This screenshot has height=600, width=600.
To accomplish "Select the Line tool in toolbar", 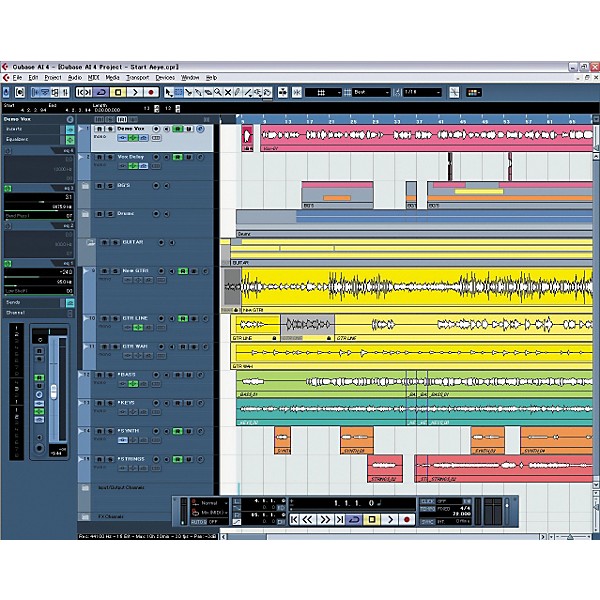I will pyautogui.click(x=248, y=92).
